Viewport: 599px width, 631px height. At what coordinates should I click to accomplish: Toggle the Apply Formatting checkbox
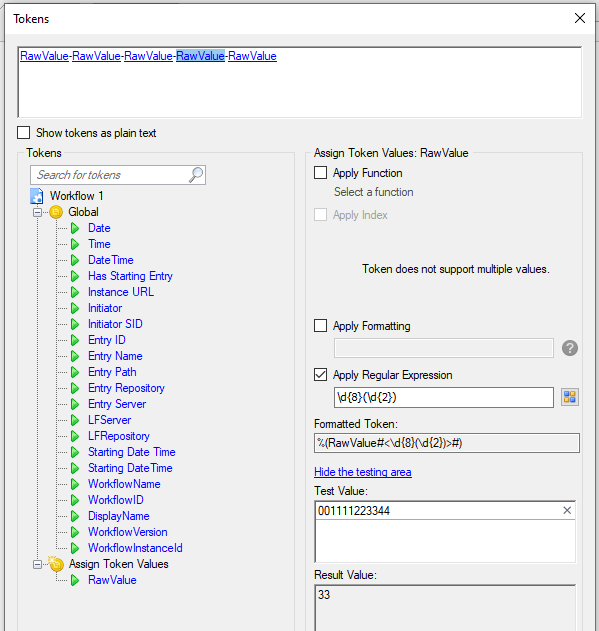click(x=320, y=326)
